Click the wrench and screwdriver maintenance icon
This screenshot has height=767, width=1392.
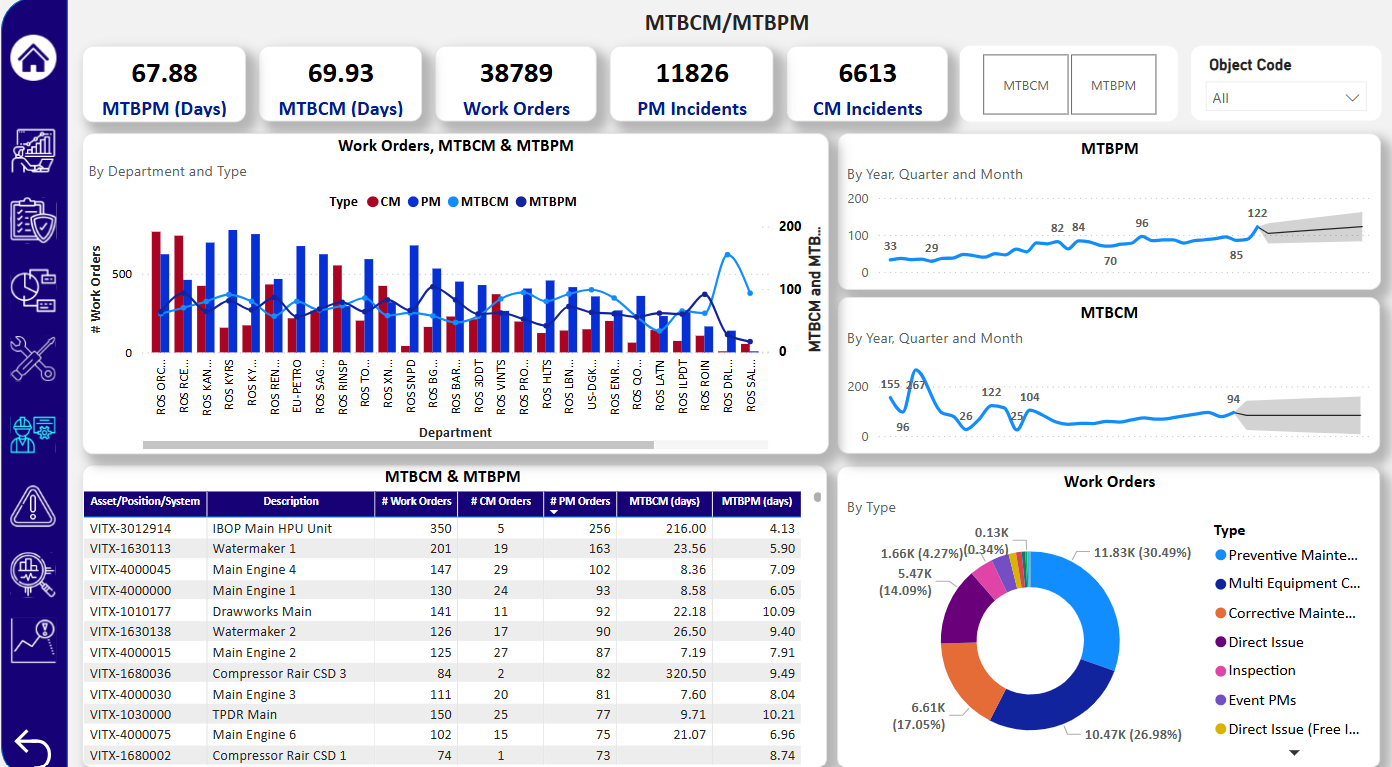pos(33,360)
